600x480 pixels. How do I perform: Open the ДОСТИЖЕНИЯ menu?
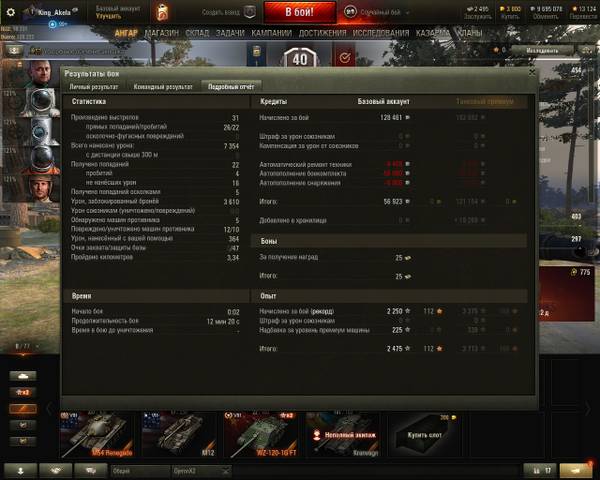coord(323,33)
